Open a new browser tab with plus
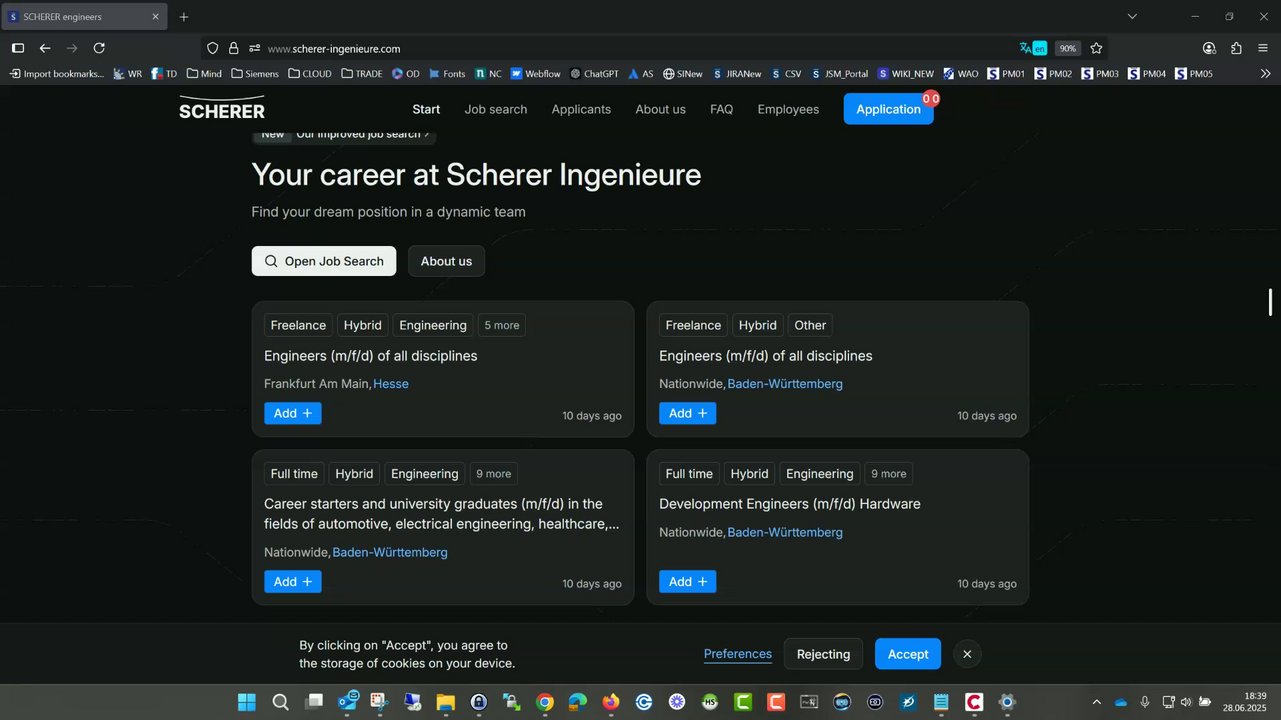Screen dimensions: 1281x720 183,17
